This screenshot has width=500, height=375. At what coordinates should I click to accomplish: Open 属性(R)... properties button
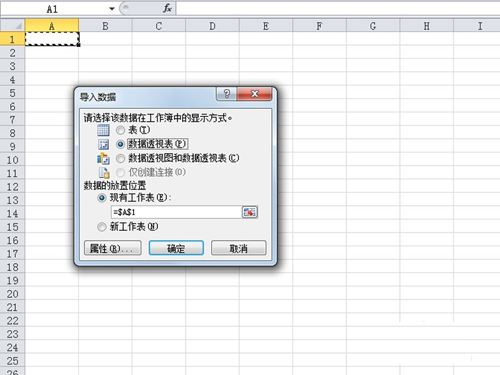coord(113,248)
